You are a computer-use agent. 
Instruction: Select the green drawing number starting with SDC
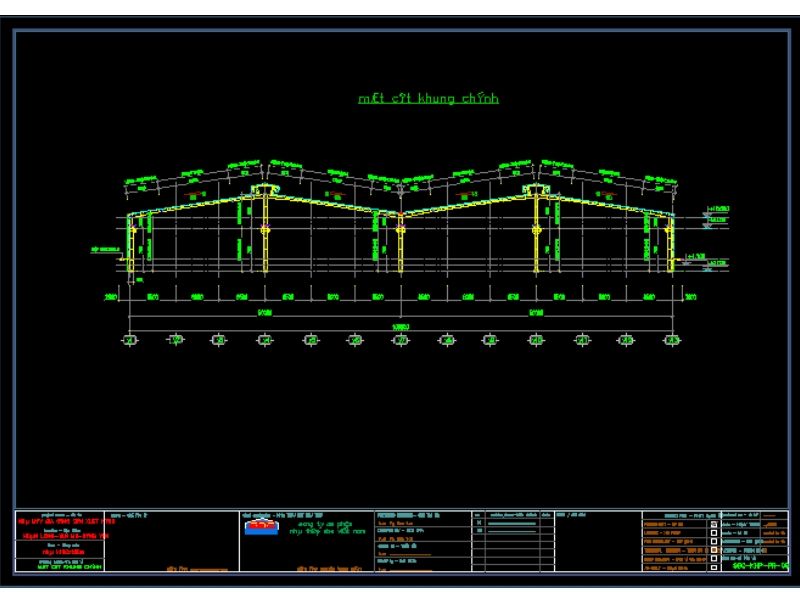pyautogui.click(x=758, y=567)
